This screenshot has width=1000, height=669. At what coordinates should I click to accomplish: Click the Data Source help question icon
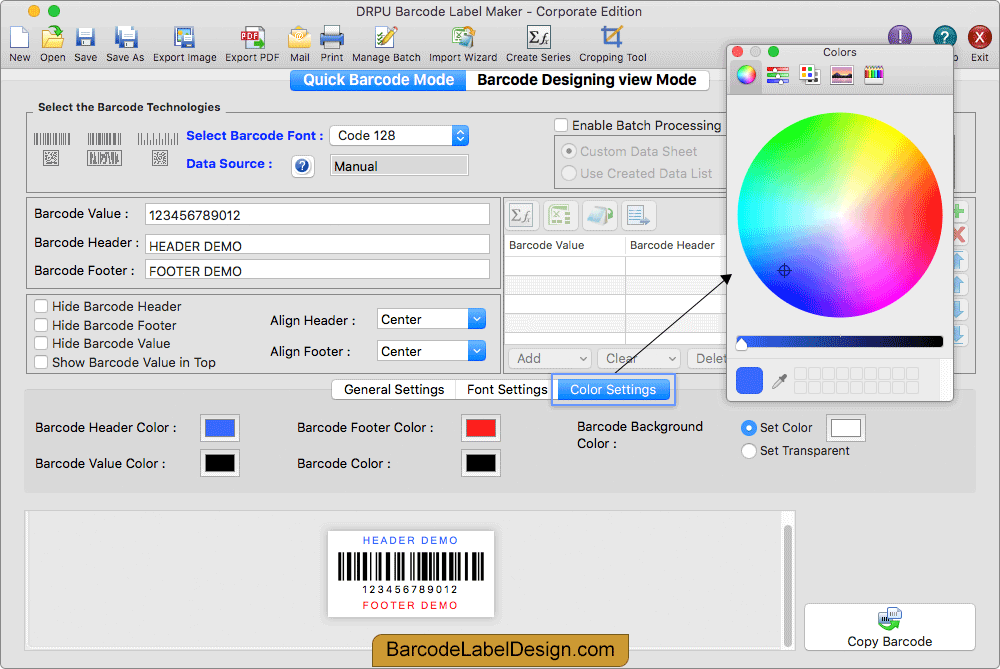coord(302,166)
